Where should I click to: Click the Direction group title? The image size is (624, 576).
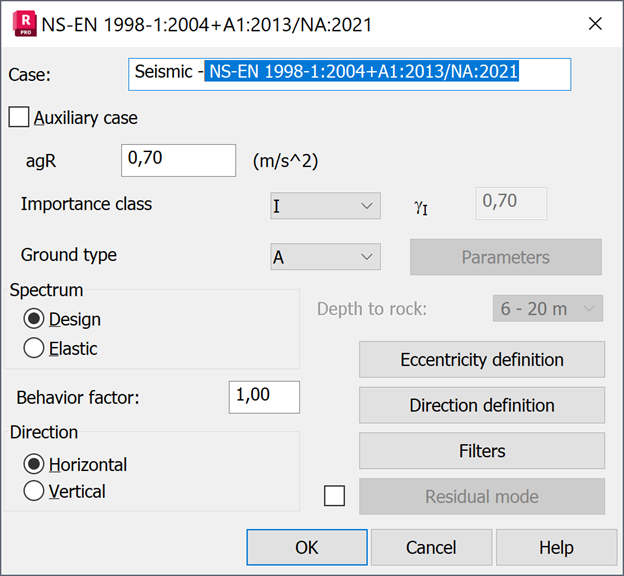click(x=44, y=432)
